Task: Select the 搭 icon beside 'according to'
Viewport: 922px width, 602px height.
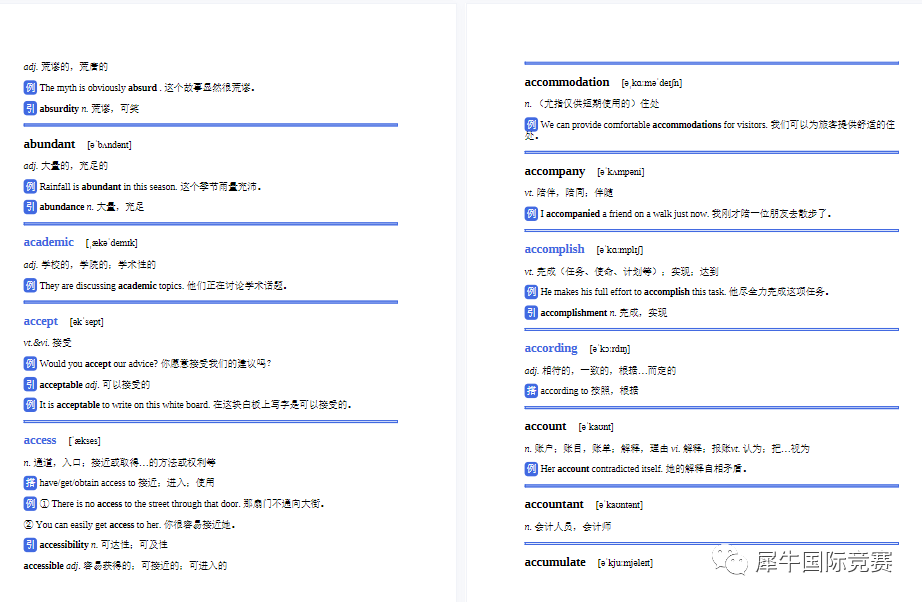Action: click(x=531, y=391)
